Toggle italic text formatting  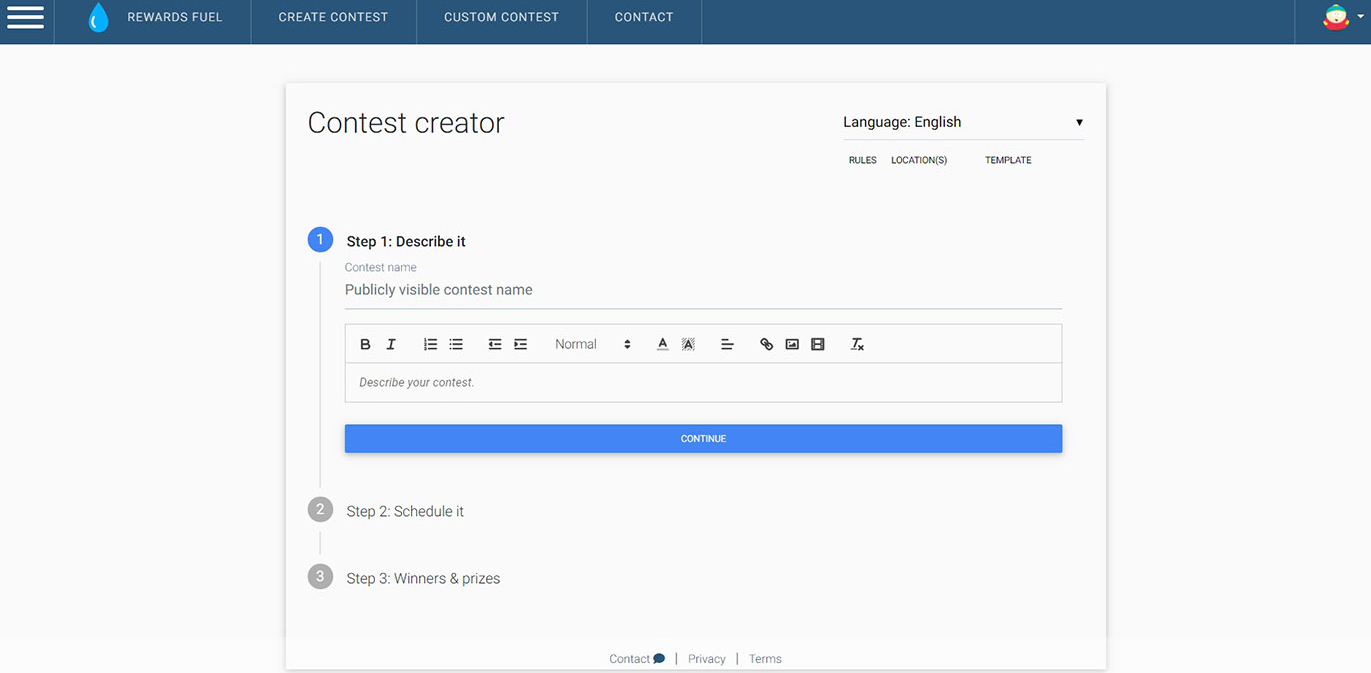[391, 344]
